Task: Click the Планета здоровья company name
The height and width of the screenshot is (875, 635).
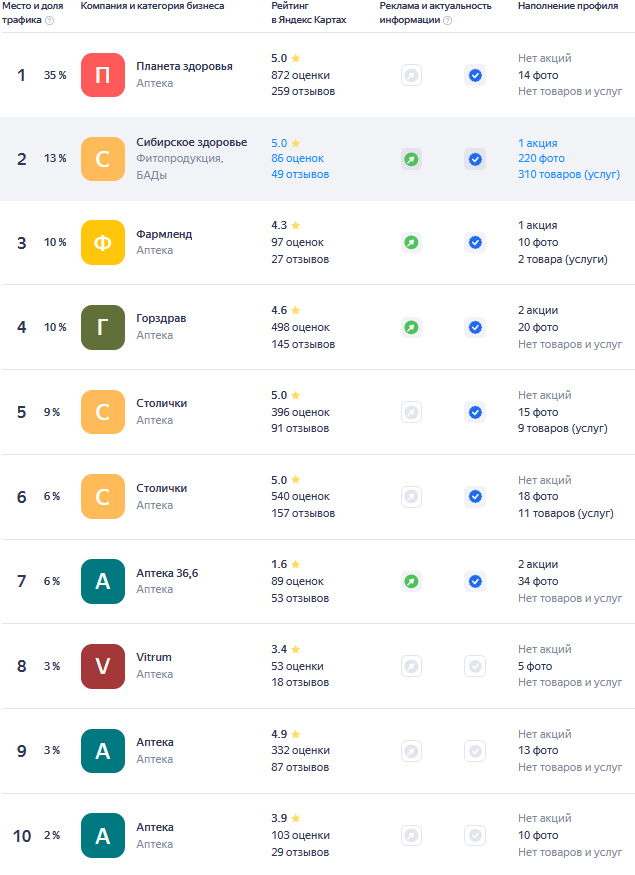Action: coord(184,66)
